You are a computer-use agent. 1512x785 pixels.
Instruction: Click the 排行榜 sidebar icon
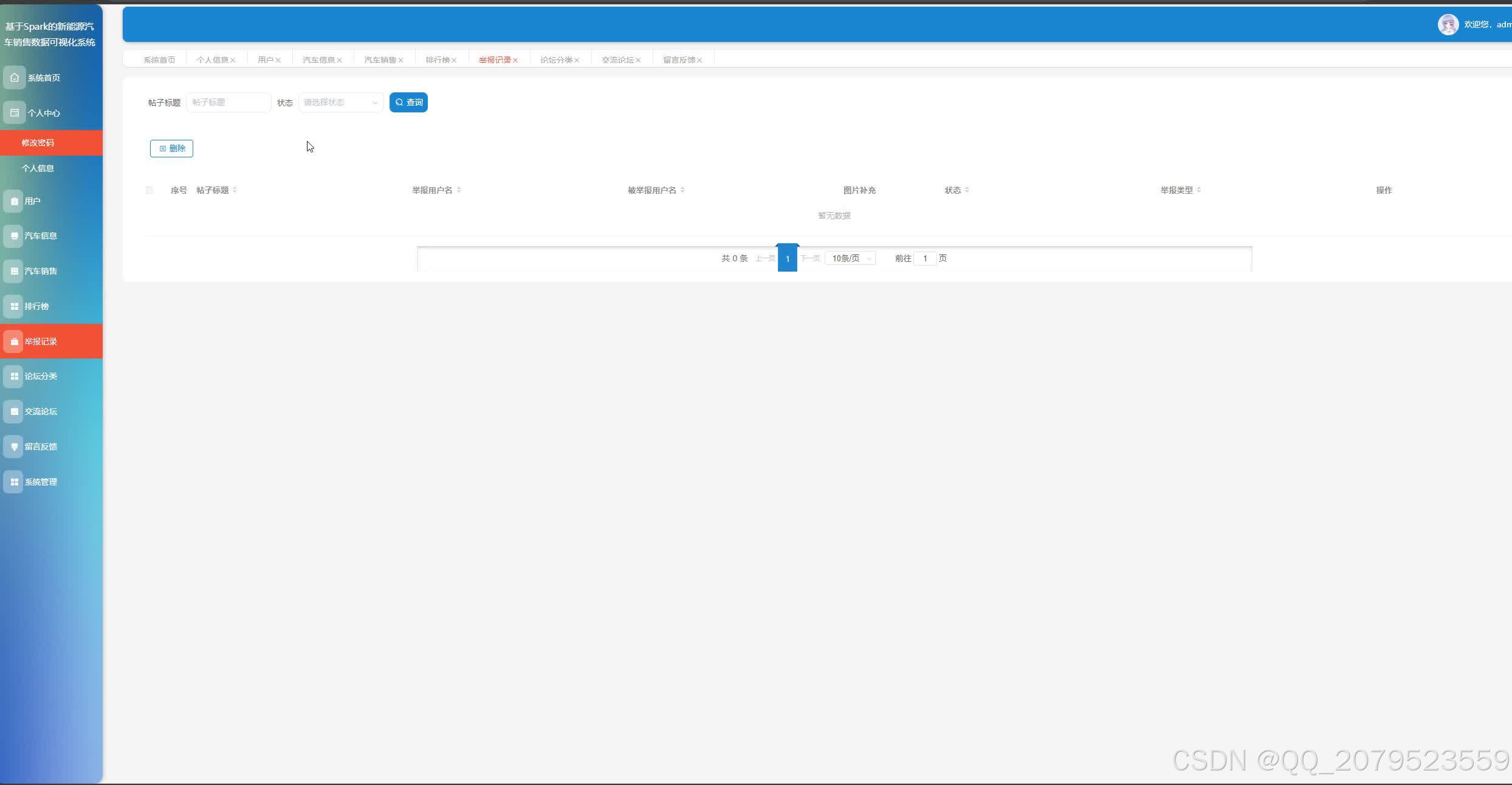(15, 306)
